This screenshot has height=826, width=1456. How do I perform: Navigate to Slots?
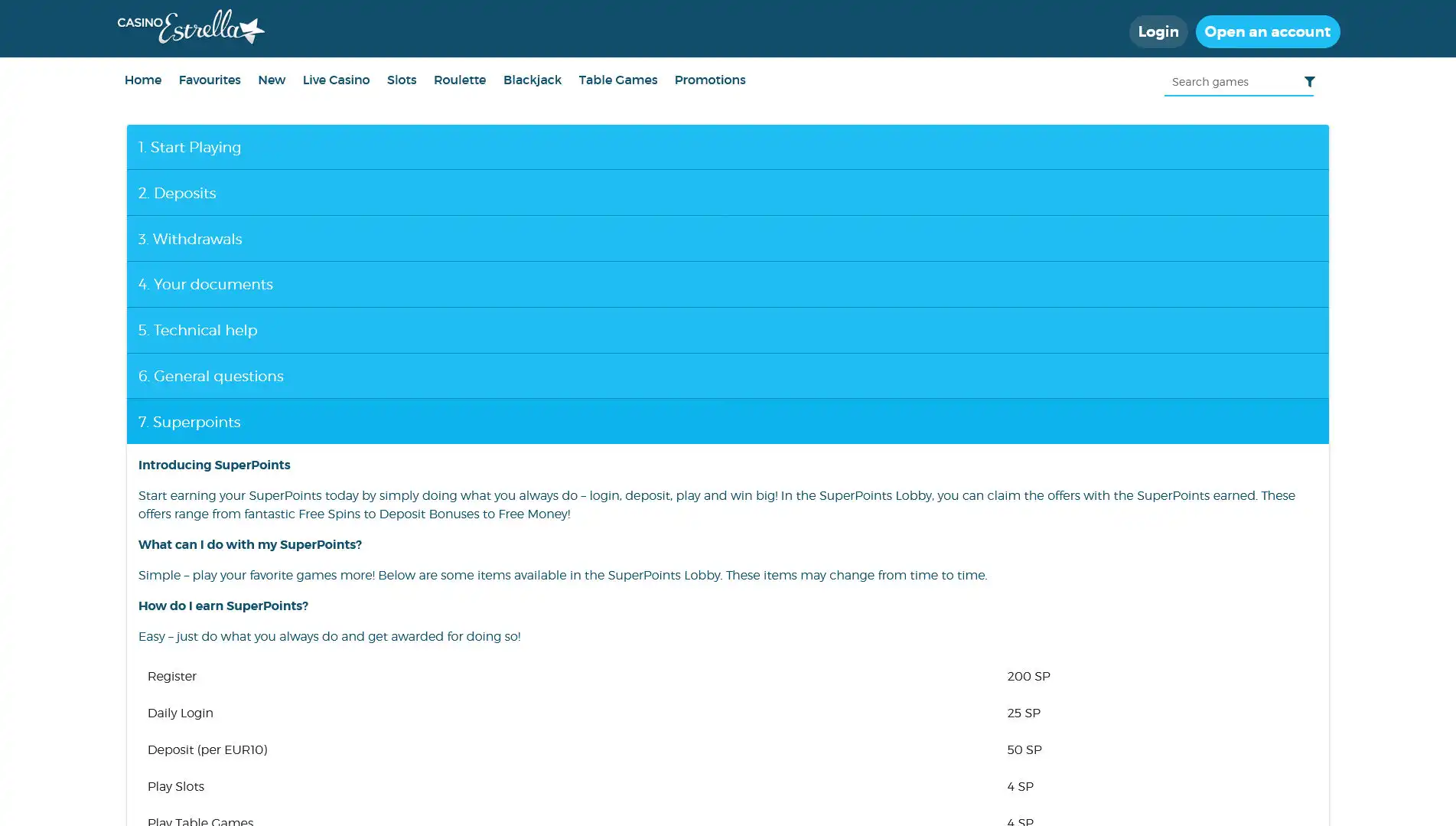click(x=402, y=80)
